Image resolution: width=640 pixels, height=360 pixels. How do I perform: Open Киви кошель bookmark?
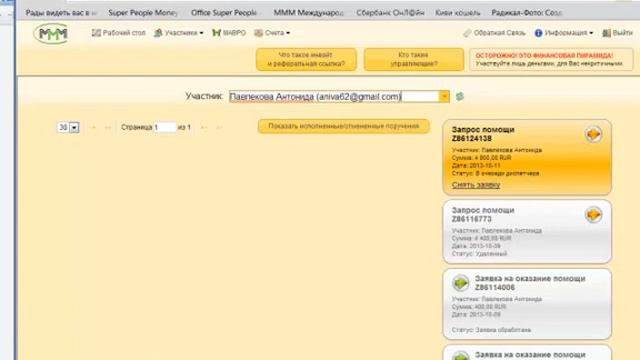pyautogui.click(x=458, y=13)
